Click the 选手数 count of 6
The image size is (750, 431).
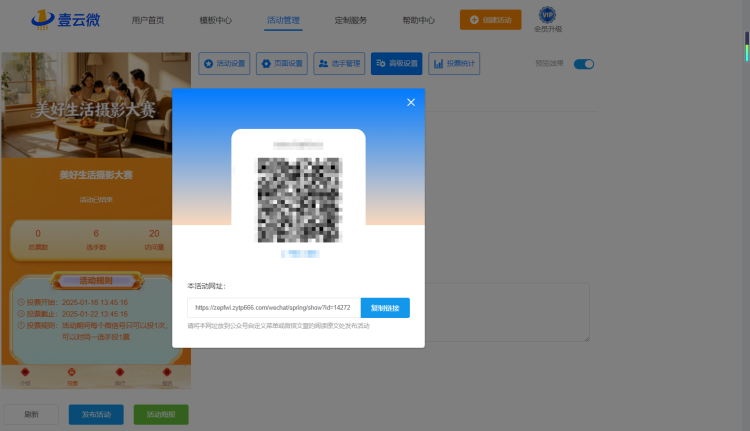(x=96, y=233)
